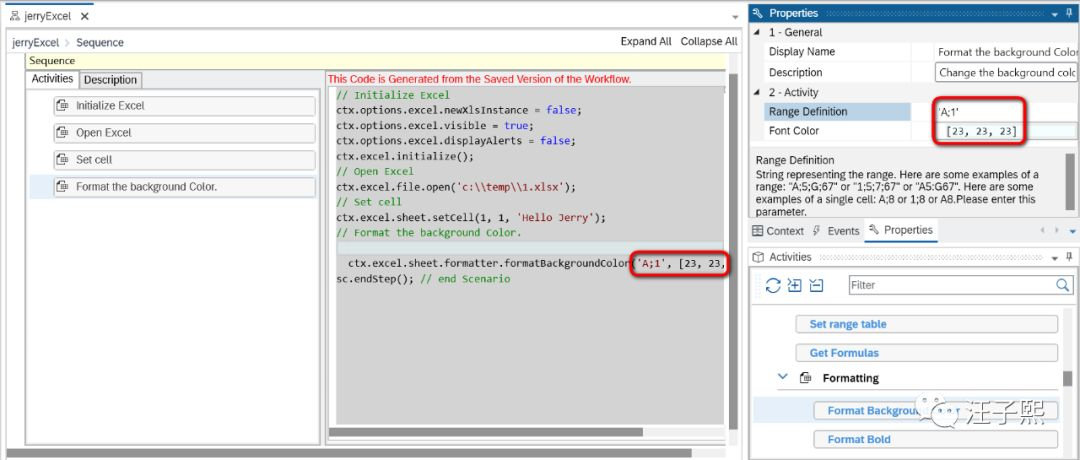Collapse the 2 - Activity property group
This screenshot has height=460, width=1080.
pyautogui.click(x=758, y=92)
